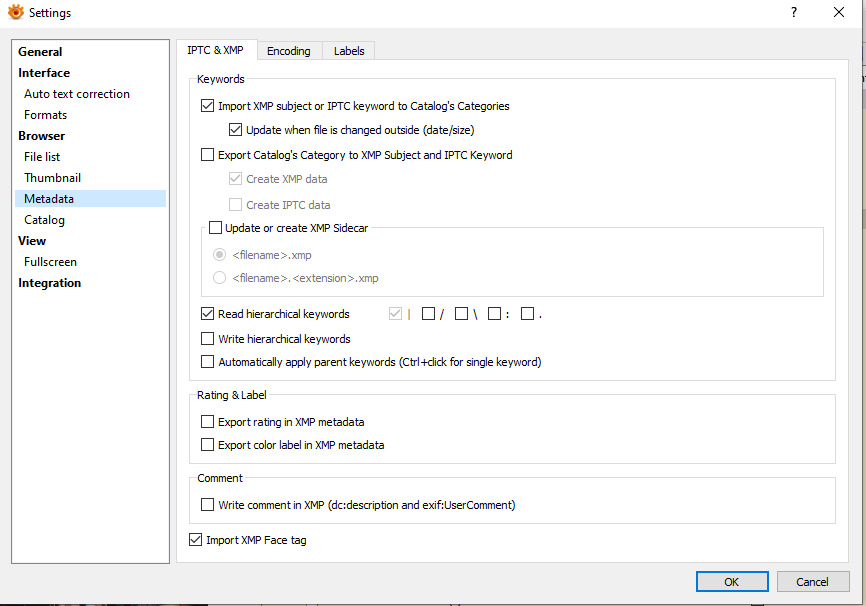Enable Write hierarchical keywords

(x=208, y=339)
